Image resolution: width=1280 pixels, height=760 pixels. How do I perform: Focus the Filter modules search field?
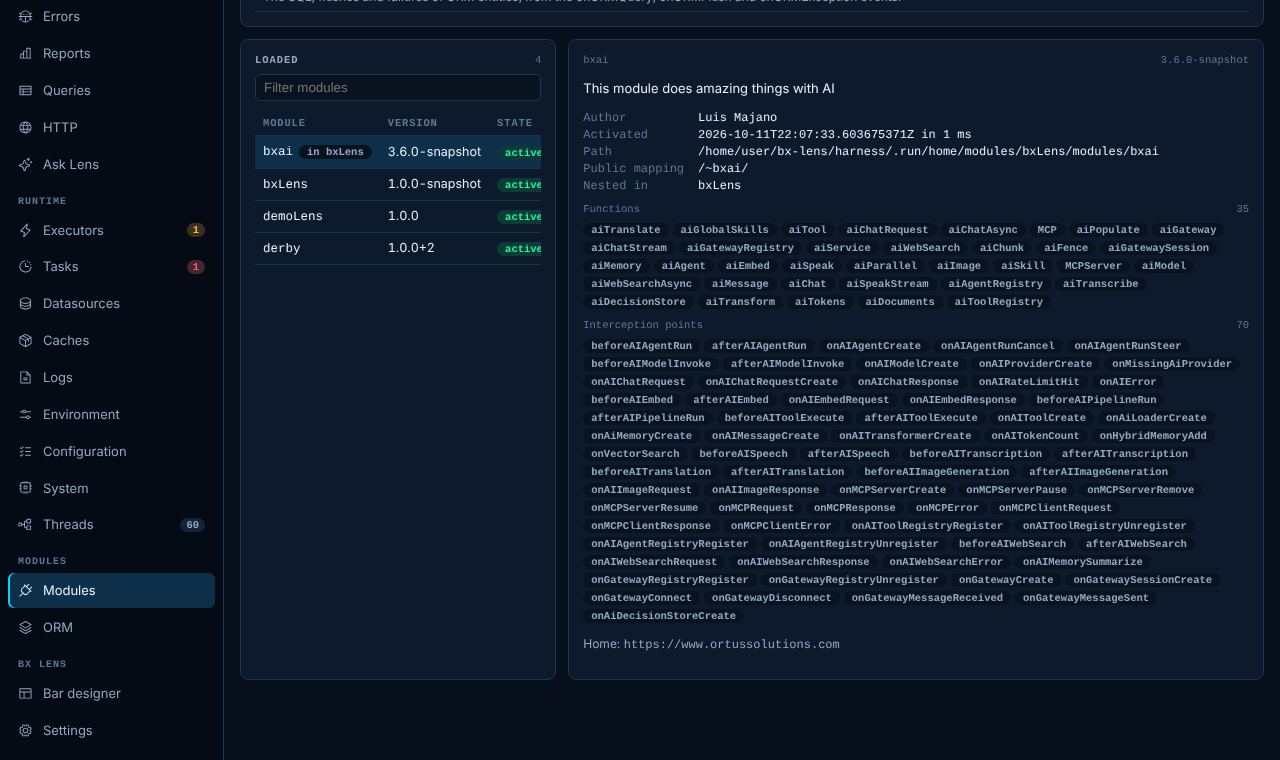[398, 88]
